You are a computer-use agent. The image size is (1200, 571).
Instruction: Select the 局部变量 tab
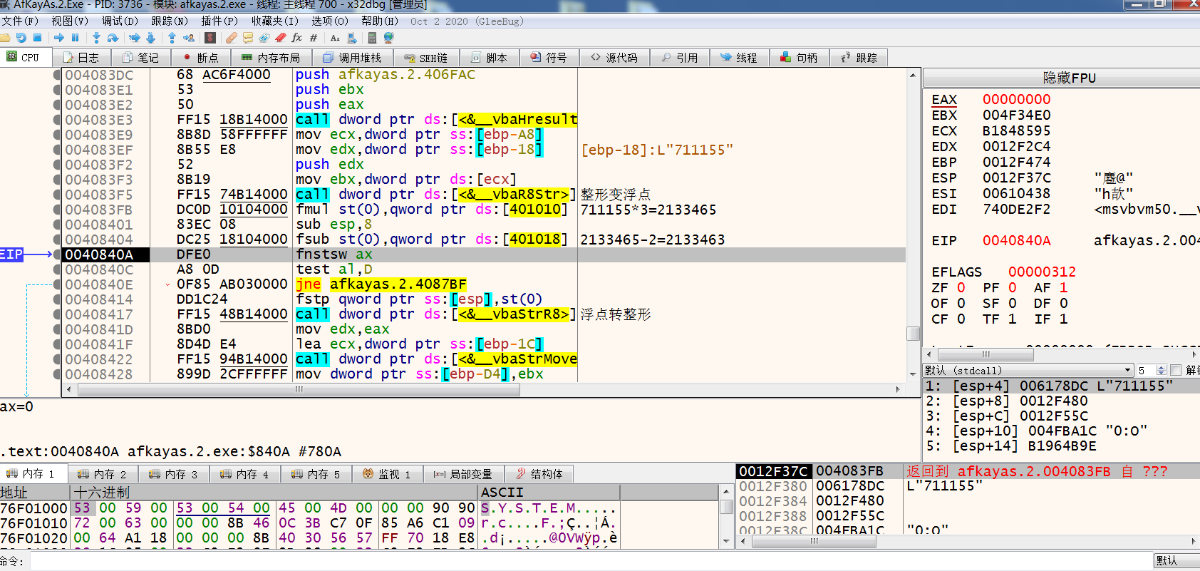[x=464, y=474]
